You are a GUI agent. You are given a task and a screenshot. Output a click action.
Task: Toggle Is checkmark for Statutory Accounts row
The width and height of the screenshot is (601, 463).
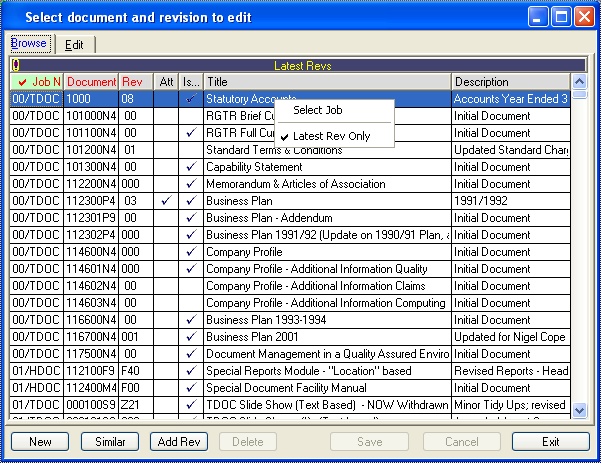coord(191,99)
